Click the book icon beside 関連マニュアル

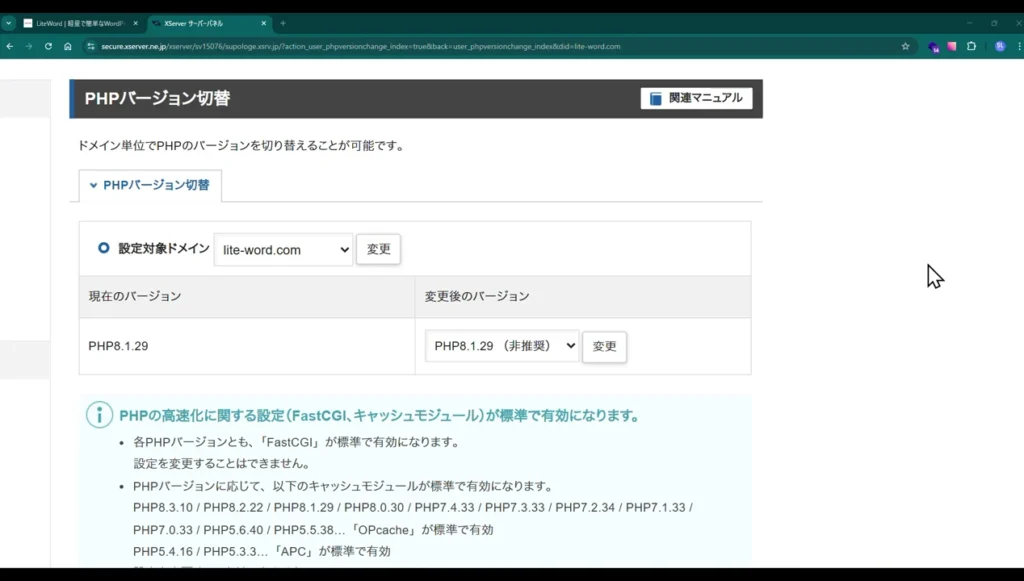[x=656, y=98]
